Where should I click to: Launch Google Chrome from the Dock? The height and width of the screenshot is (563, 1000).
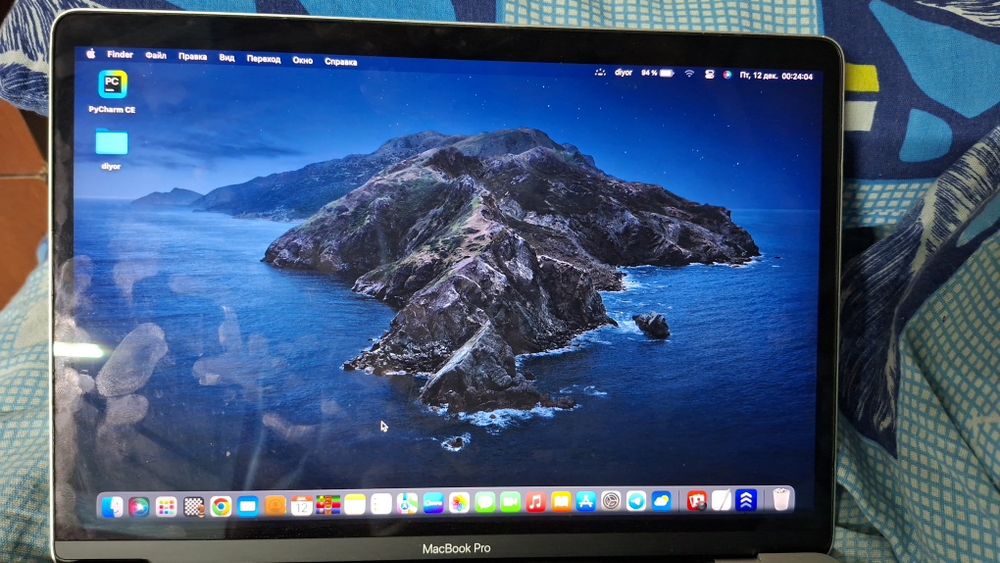[x=221, y=507]
